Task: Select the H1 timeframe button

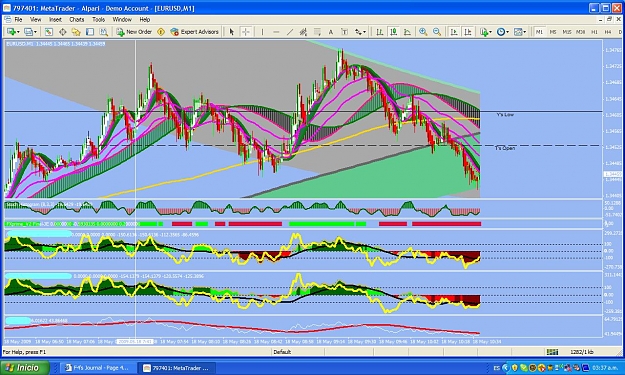Action: [594, 32]
